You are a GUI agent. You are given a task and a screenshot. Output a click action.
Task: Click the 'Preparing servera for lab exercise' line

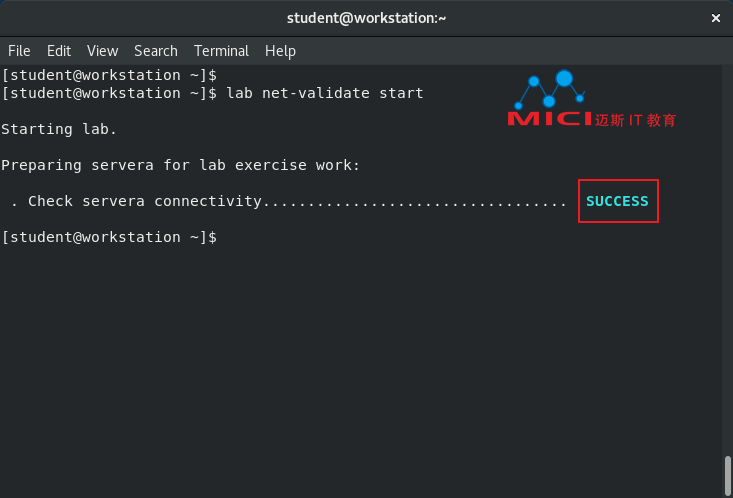180,165
